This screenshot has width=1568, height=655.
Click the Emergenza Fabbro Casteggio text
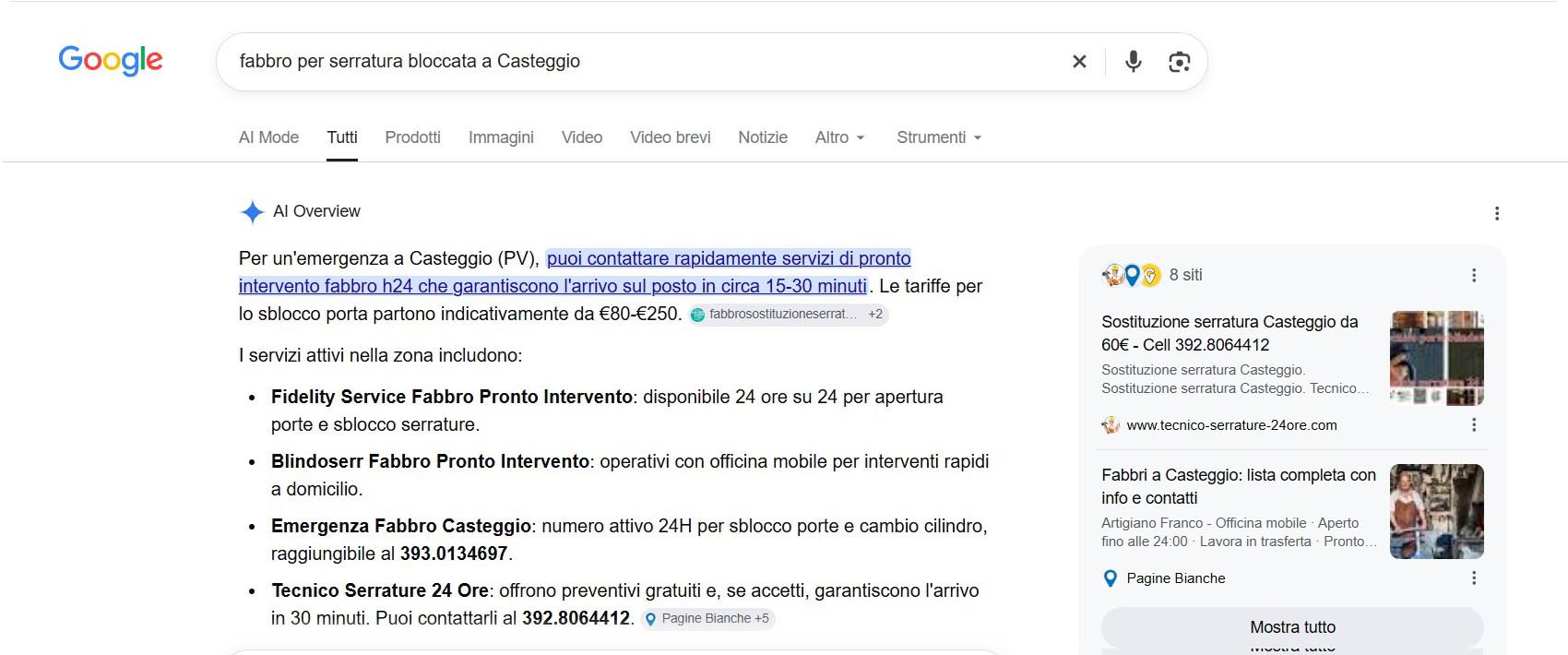point(401,526)
